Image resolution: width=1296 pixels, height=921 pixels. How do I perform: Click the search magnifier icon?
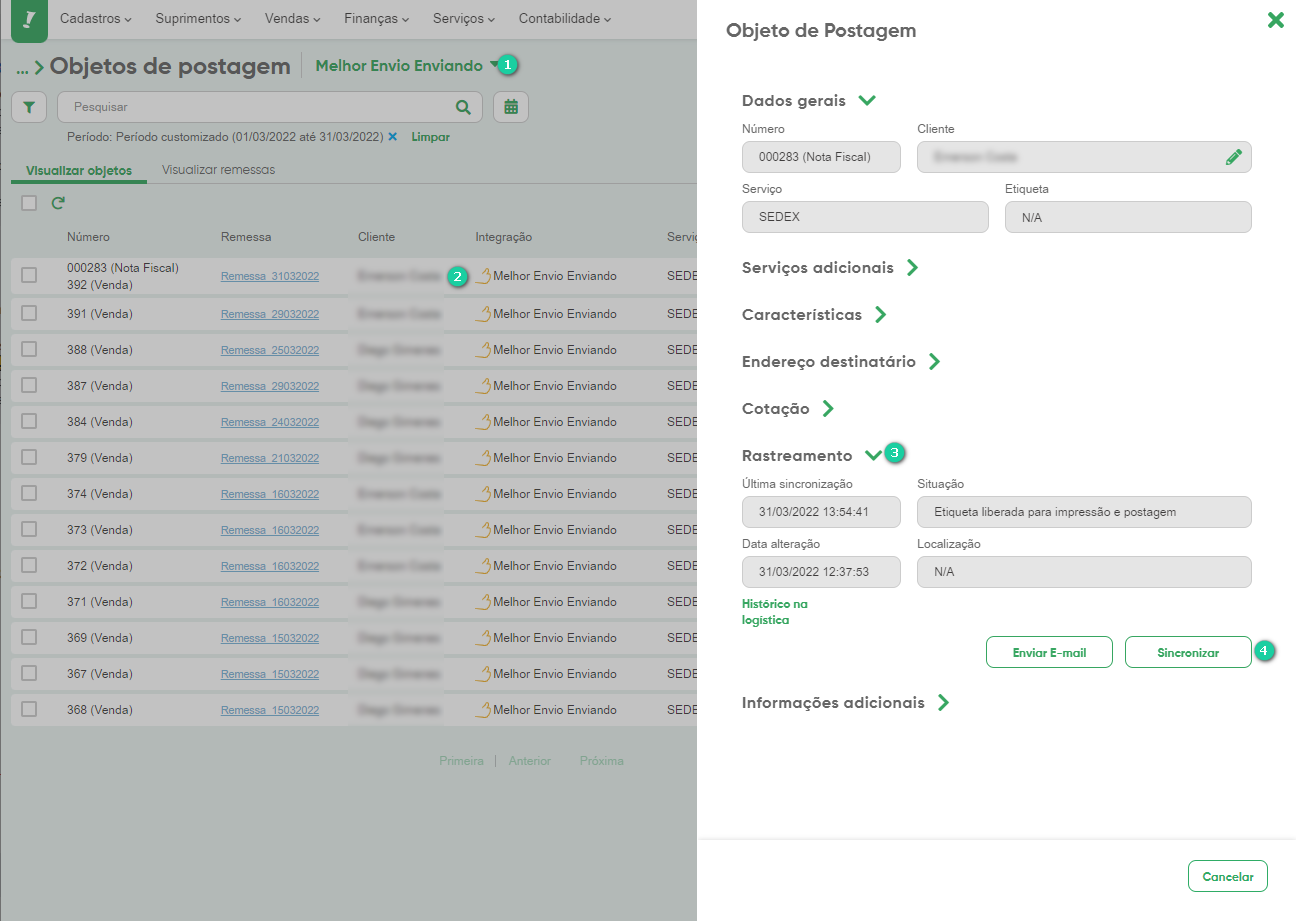(x=463, y=107)
